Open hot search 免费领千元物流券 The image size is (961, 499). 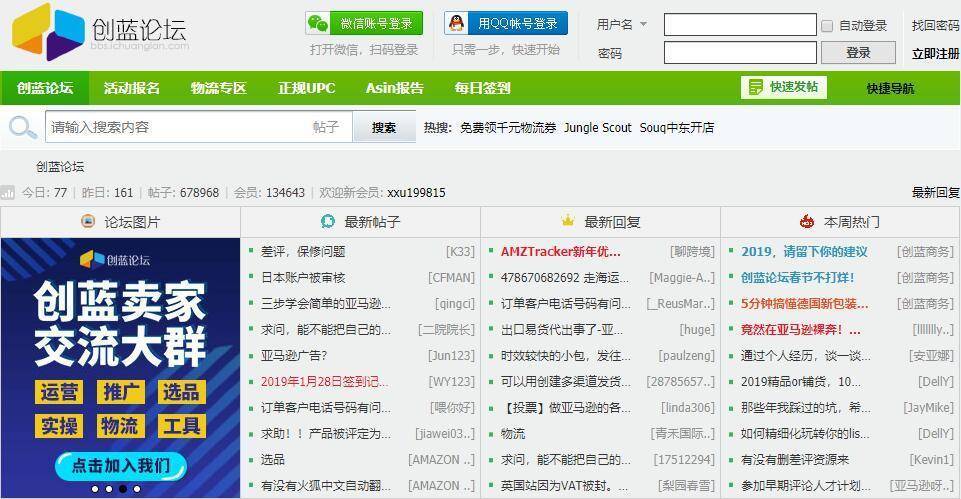[x=508, y=128]
